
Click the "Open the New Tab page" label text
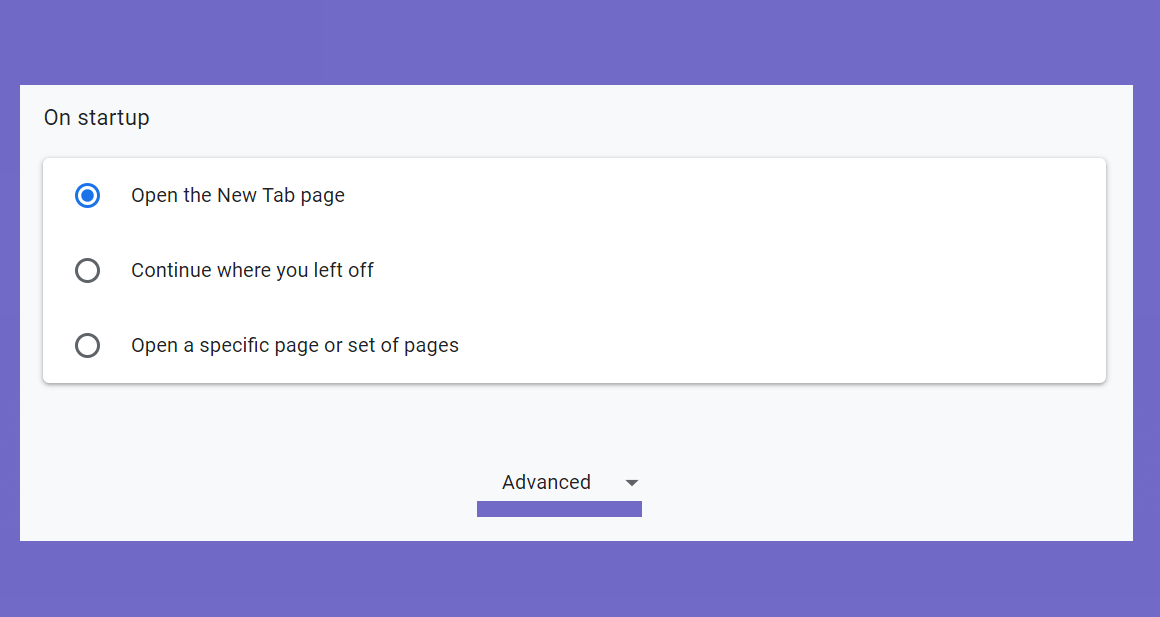(237, 195)
